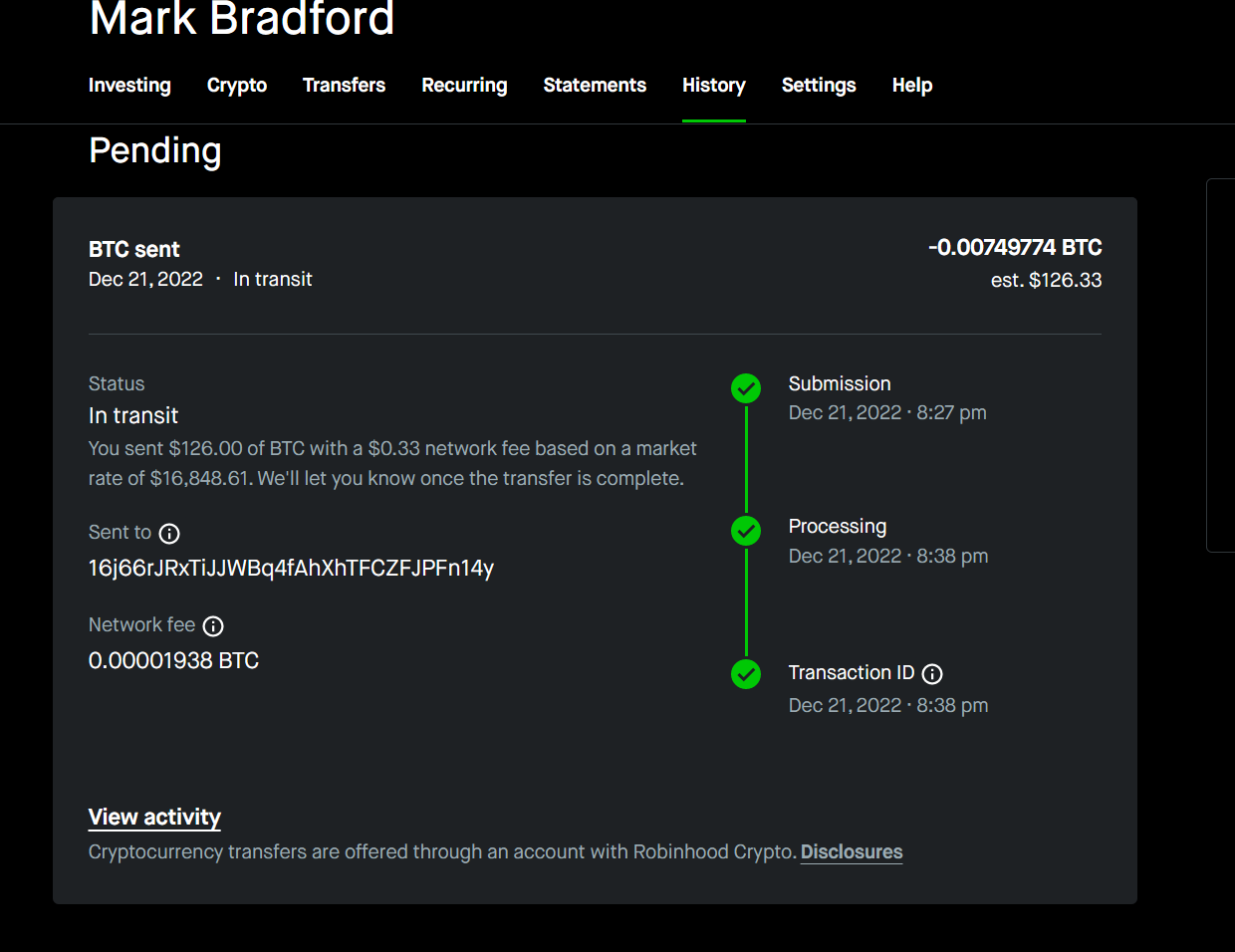Image resolution: width=1235 pixels, height=952 pixels.
Task: Select the Recurring tab
Action: pyautogui.click(x=464, y=86)
